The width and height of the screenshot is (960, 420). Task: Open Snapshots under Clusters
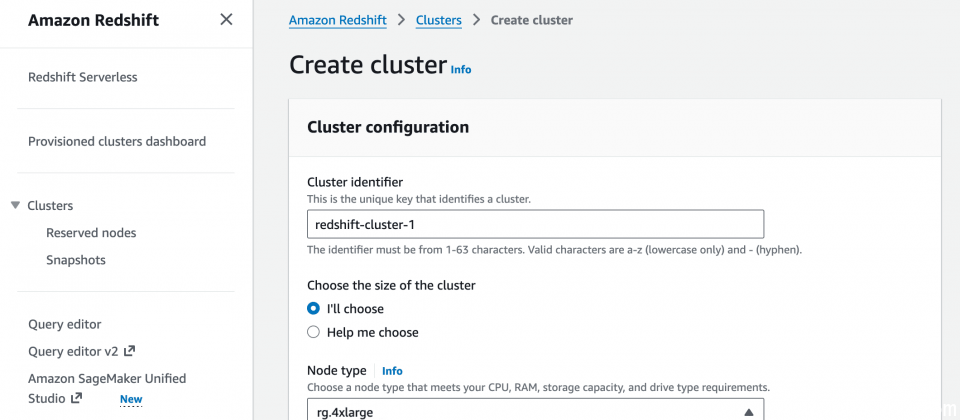76,260
